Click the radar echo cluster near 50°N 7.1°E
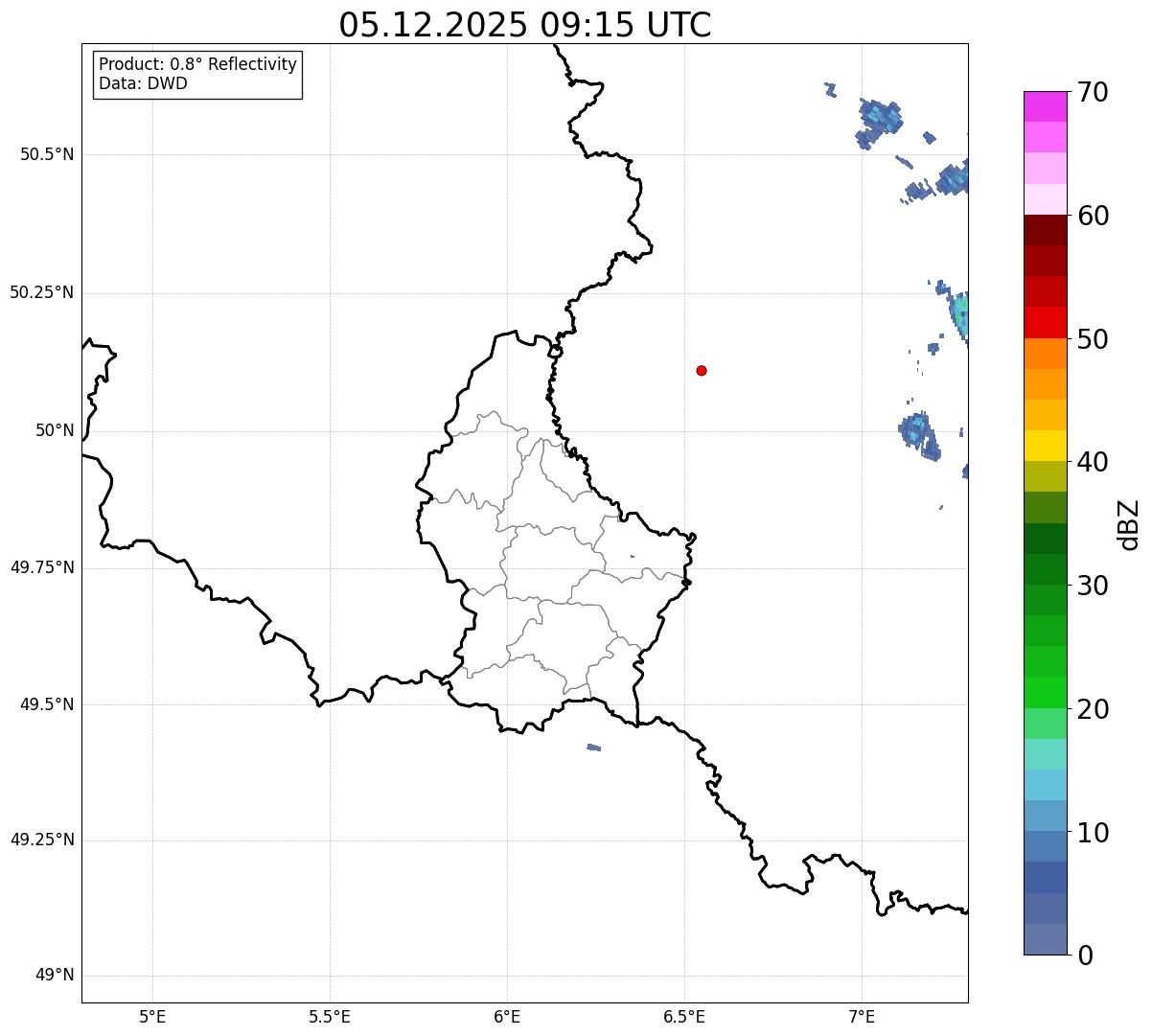This screenshot has width=1152, height=1036. pos(920,435)
